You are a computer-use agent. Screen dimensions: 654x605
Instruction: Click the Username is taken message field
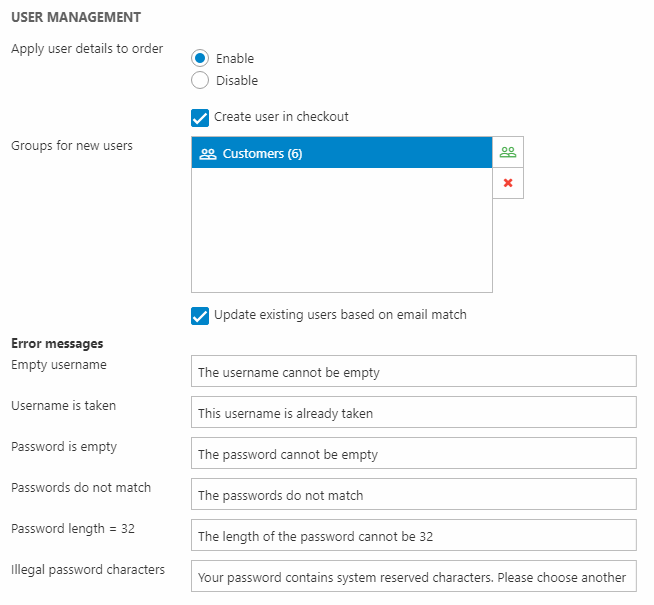413,413
